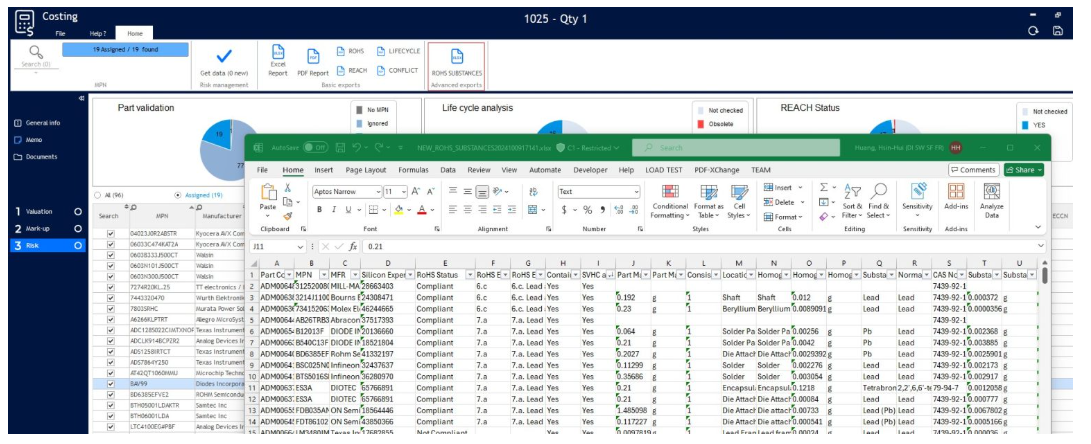Export the LIFECYCLE report

coord(398,51)
